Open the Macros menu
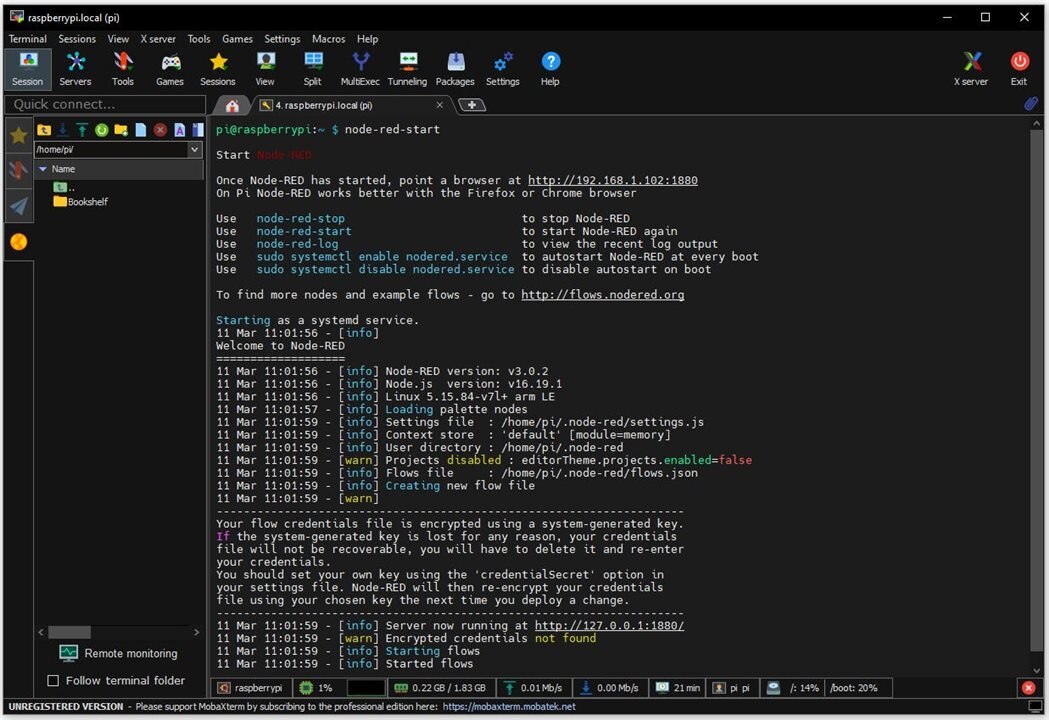Viewport: 1049px width, 720px height. pos(328,39)
